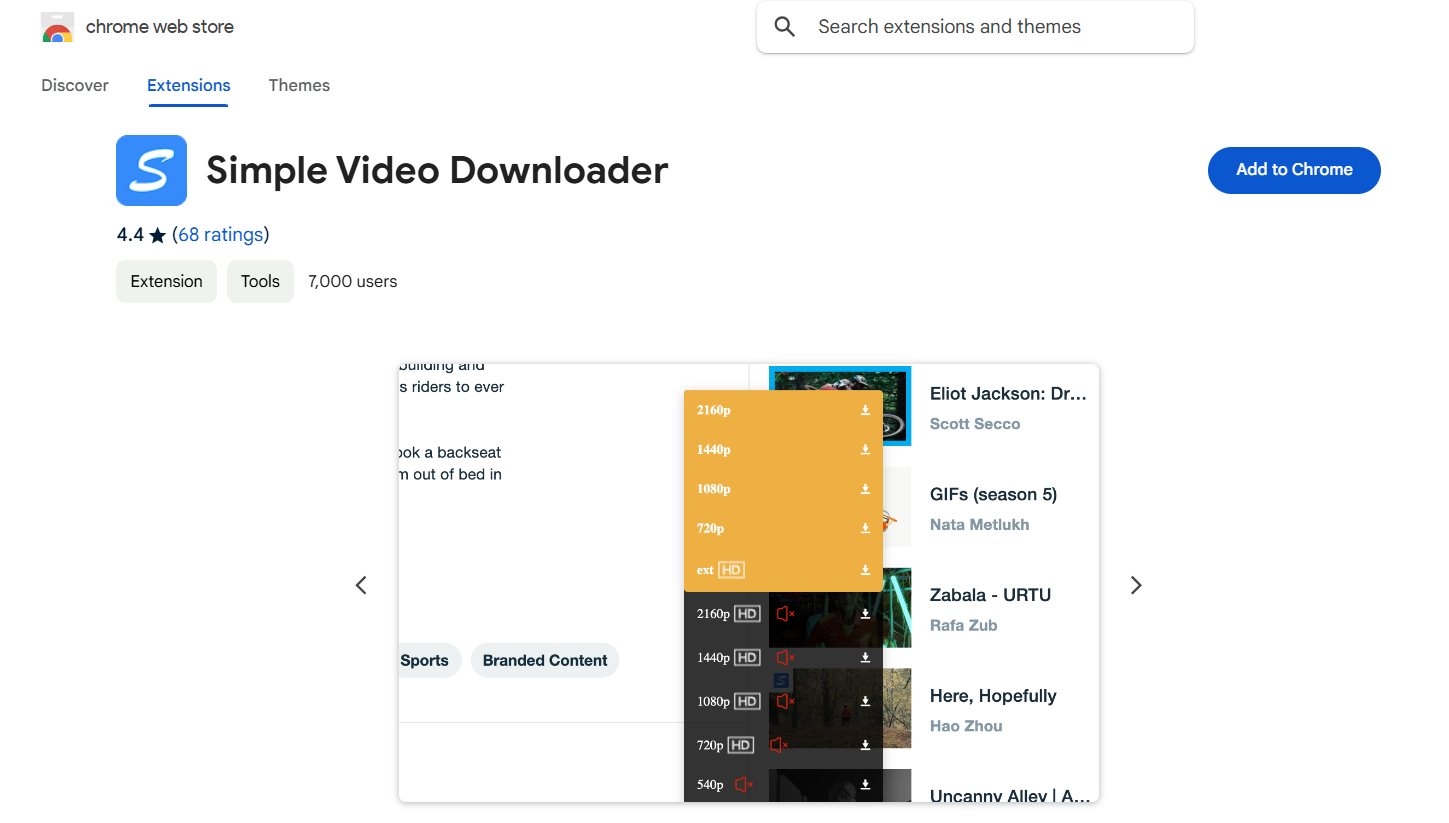Click the Zabala - URTU title
The width and height of the screenshot is (1449, 823).
coord(990,595)
